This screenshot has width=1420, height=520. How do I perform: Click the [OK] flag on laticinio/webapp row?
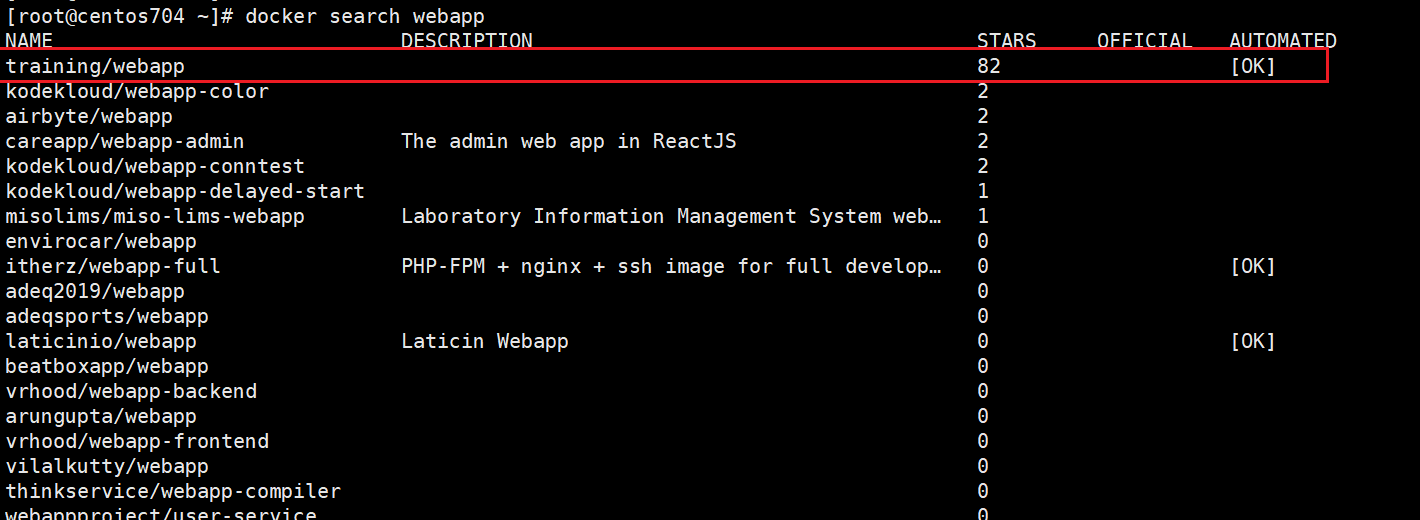coord(1253,342)
